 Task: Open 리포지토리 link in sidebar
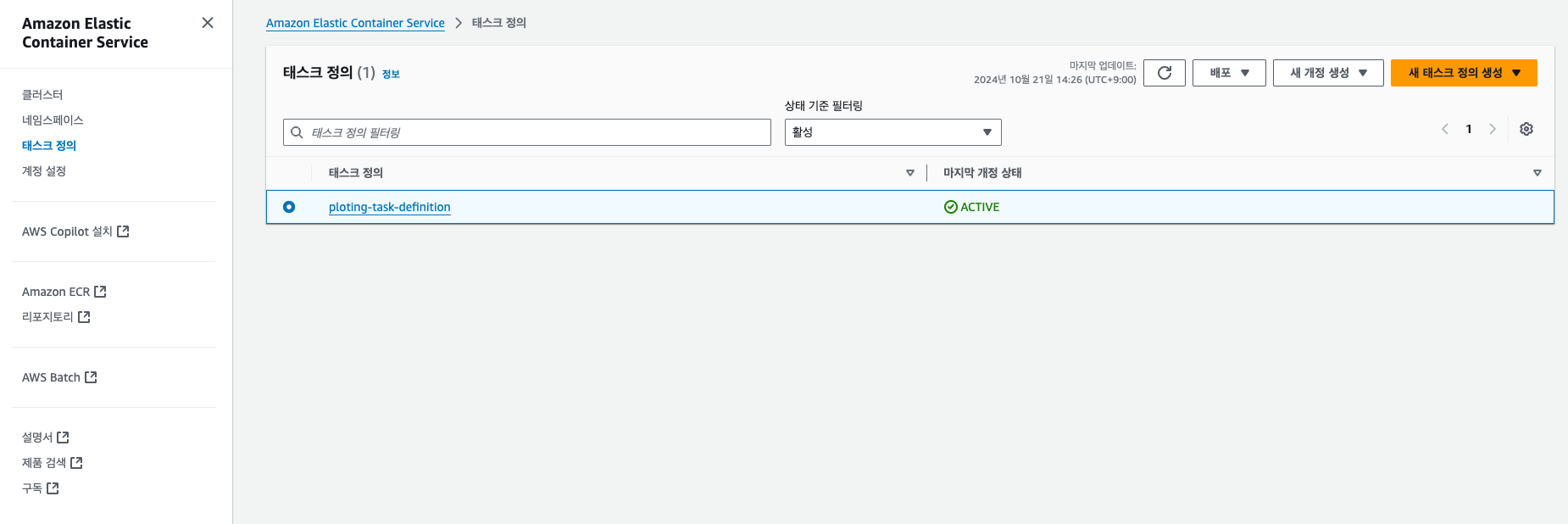pyautogui.click(x=47, y=317)
